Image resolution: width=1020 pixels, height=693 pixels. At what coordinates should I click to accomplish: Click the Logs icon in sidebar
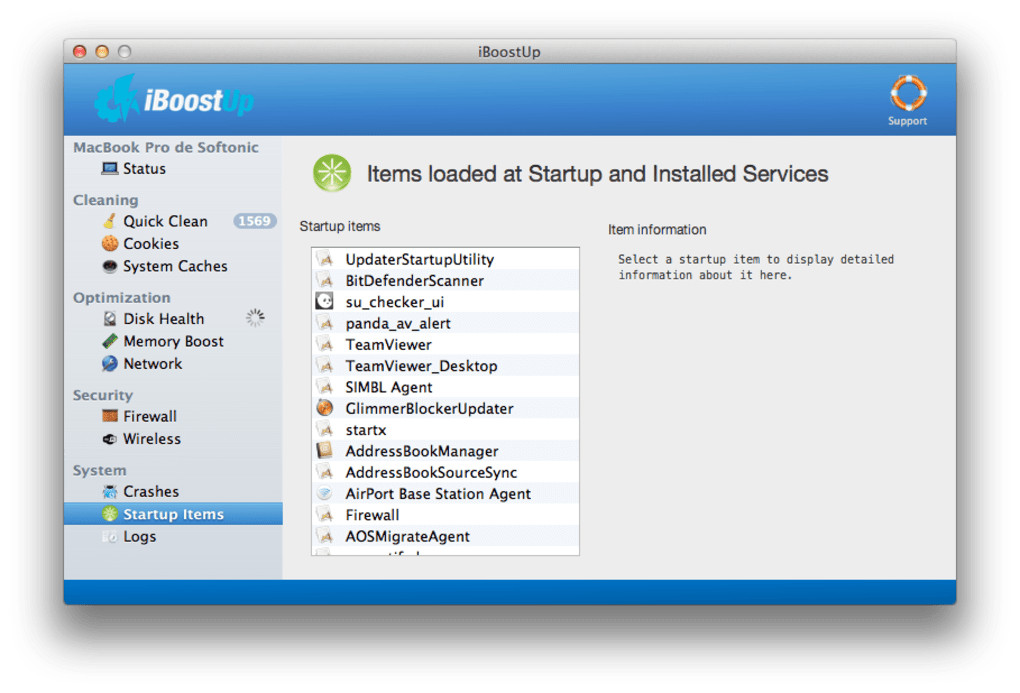[x=110, y=537]
